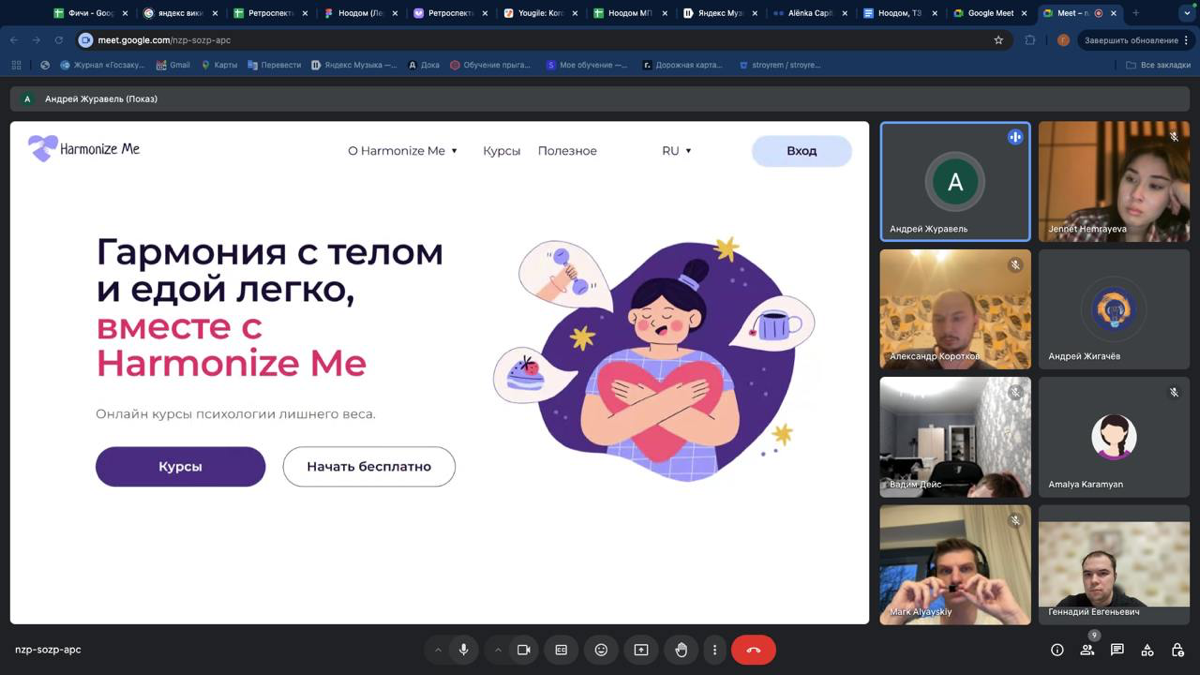Open Chrome three-dot menu

(1187, 40)
